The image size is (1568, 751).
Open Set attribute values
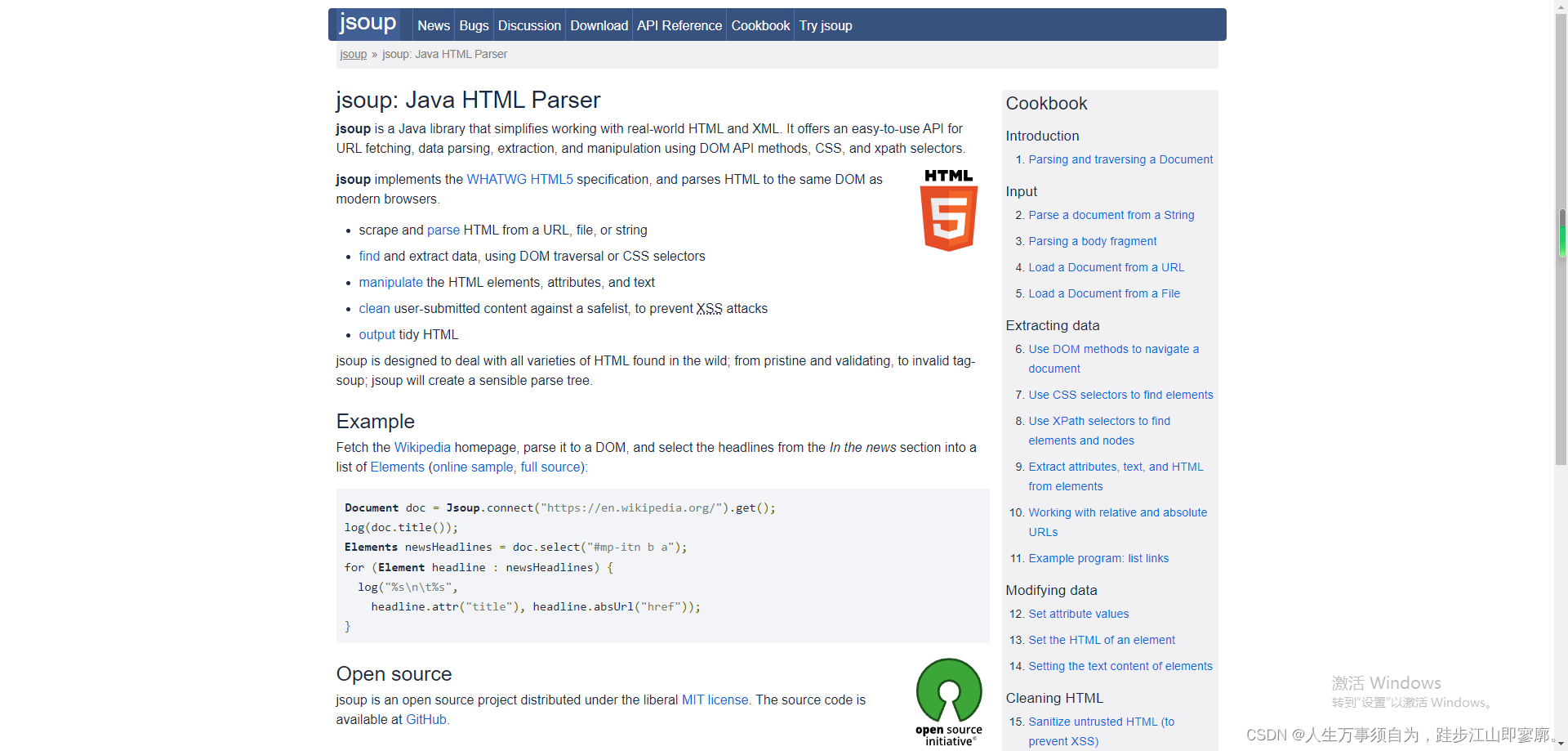pyautogui.click(x=1078, y=614)
